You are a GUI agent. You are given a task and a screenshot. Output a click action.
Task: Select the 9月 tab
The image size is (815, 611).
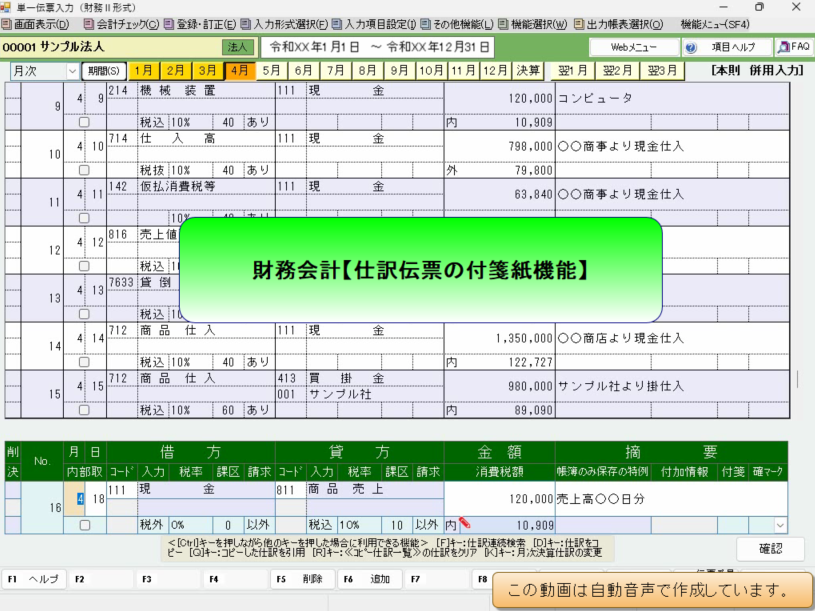399,71
